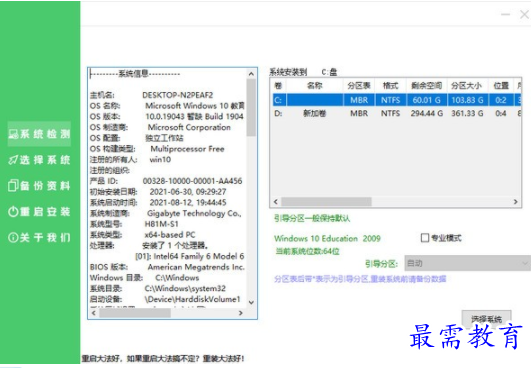Minimize the installer window
531x368 pixels.
pos(506,14)
